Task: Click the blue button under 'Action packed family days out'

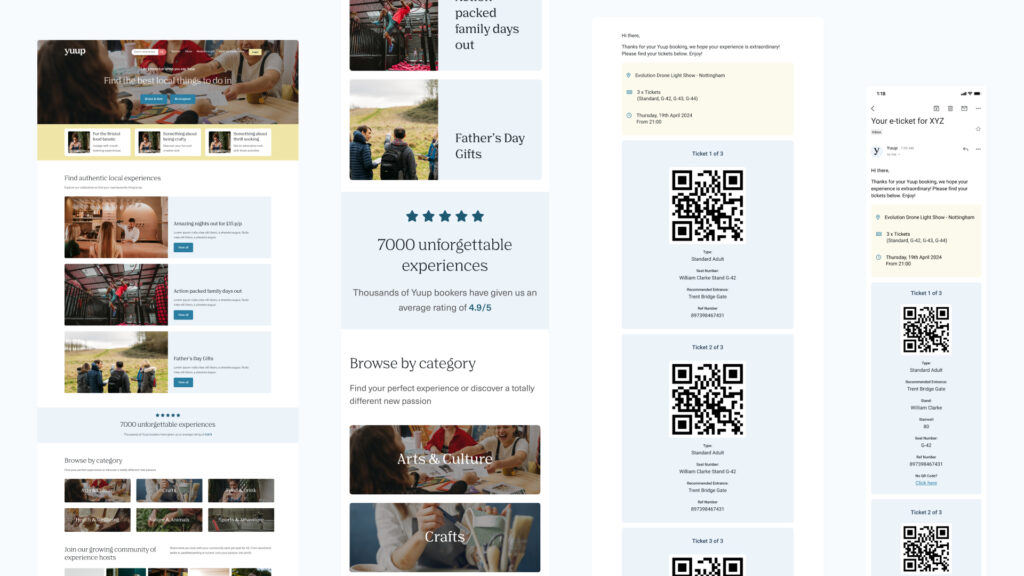Action: point(183,315)
